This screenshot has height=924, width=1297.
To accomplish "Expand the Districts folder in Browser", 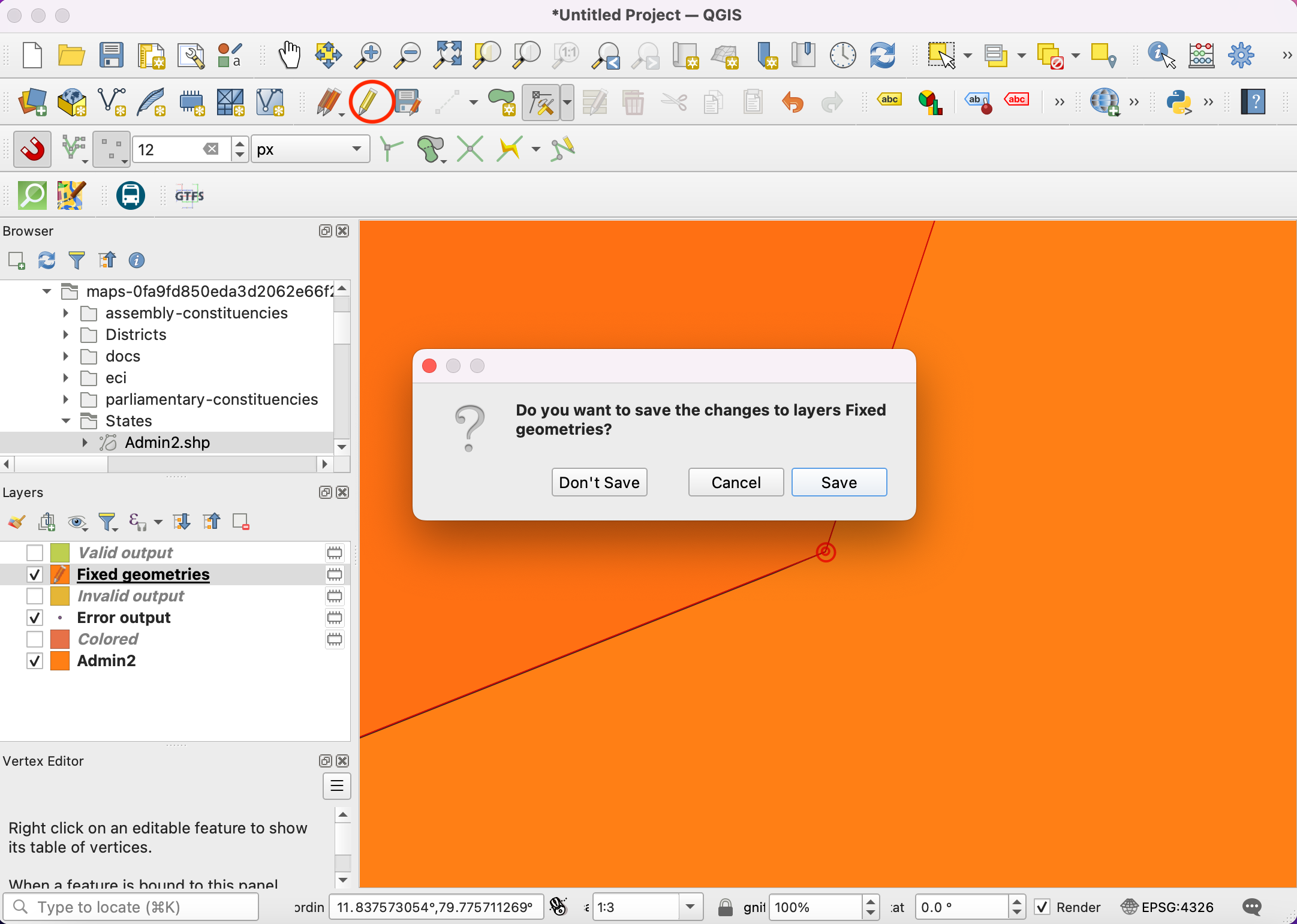I will (x=66, y=335).
